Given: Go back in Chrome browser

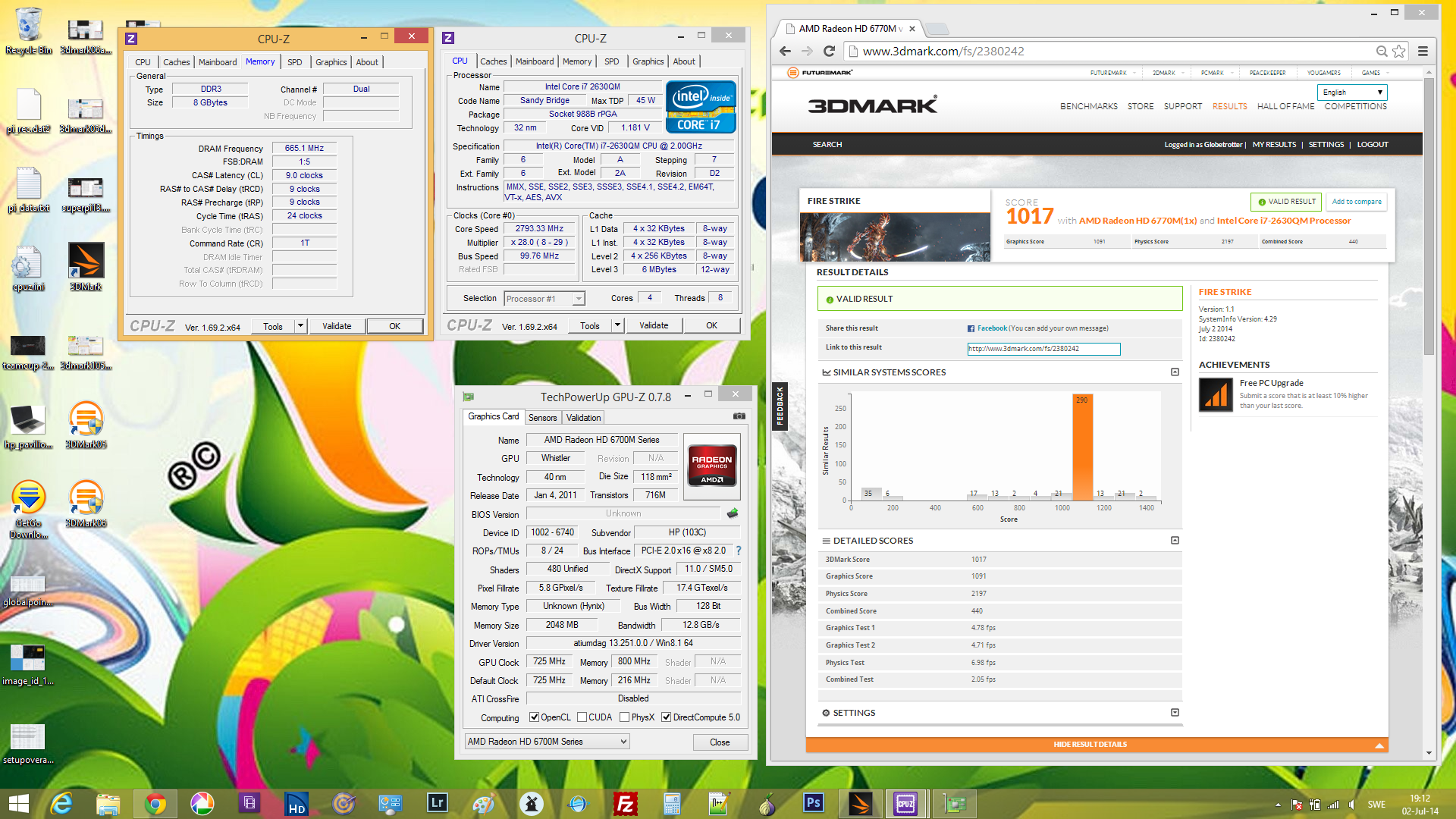Looking at the screenshot, I should point(785,51).
